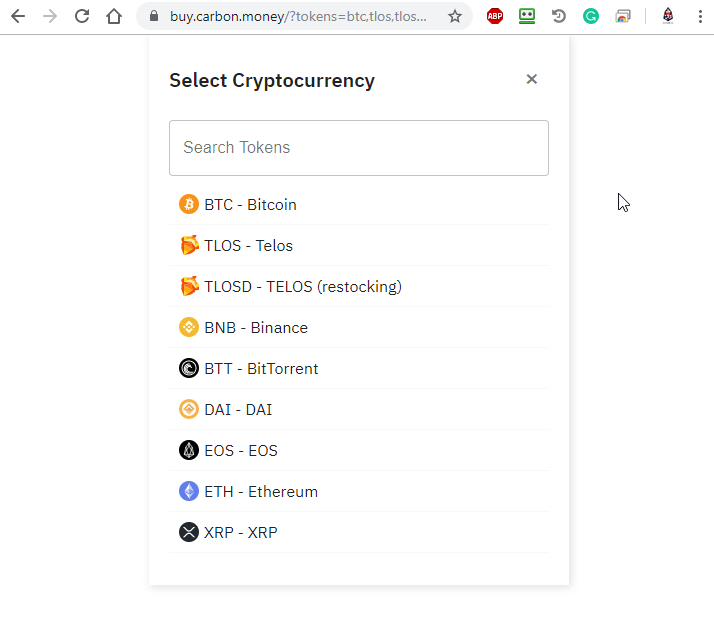Click the BitTorrent logo icon

tap(189, 368)
